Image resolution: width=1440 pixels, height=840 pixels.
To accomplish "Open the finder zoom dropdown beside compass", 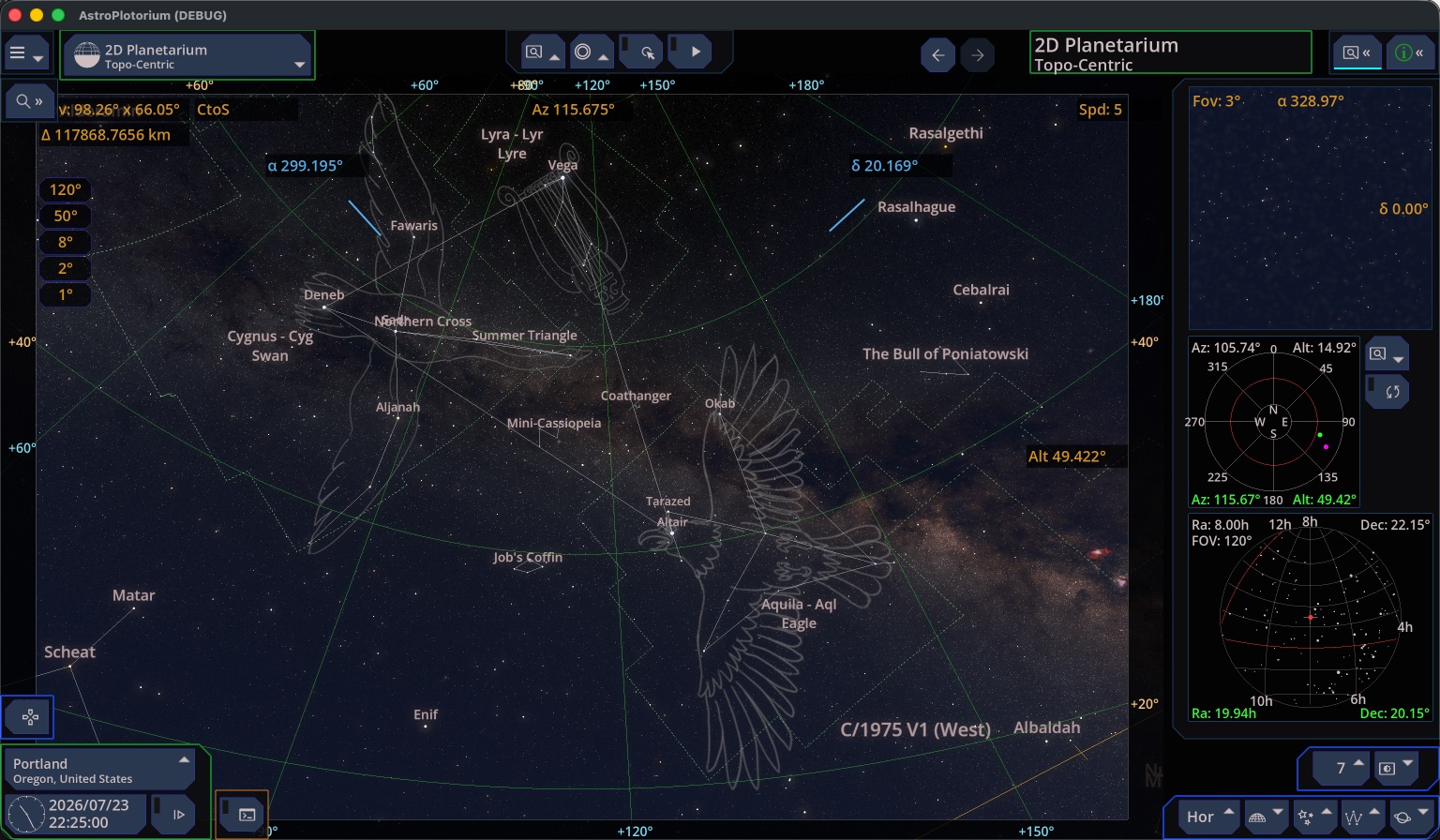I will pos(1387,354).
